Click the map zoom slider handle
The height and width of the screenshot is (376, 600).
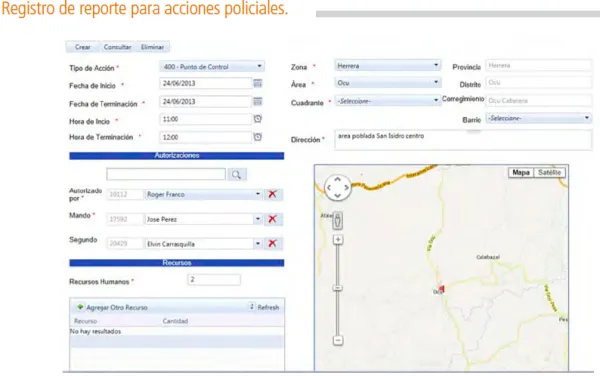[338, 288]
